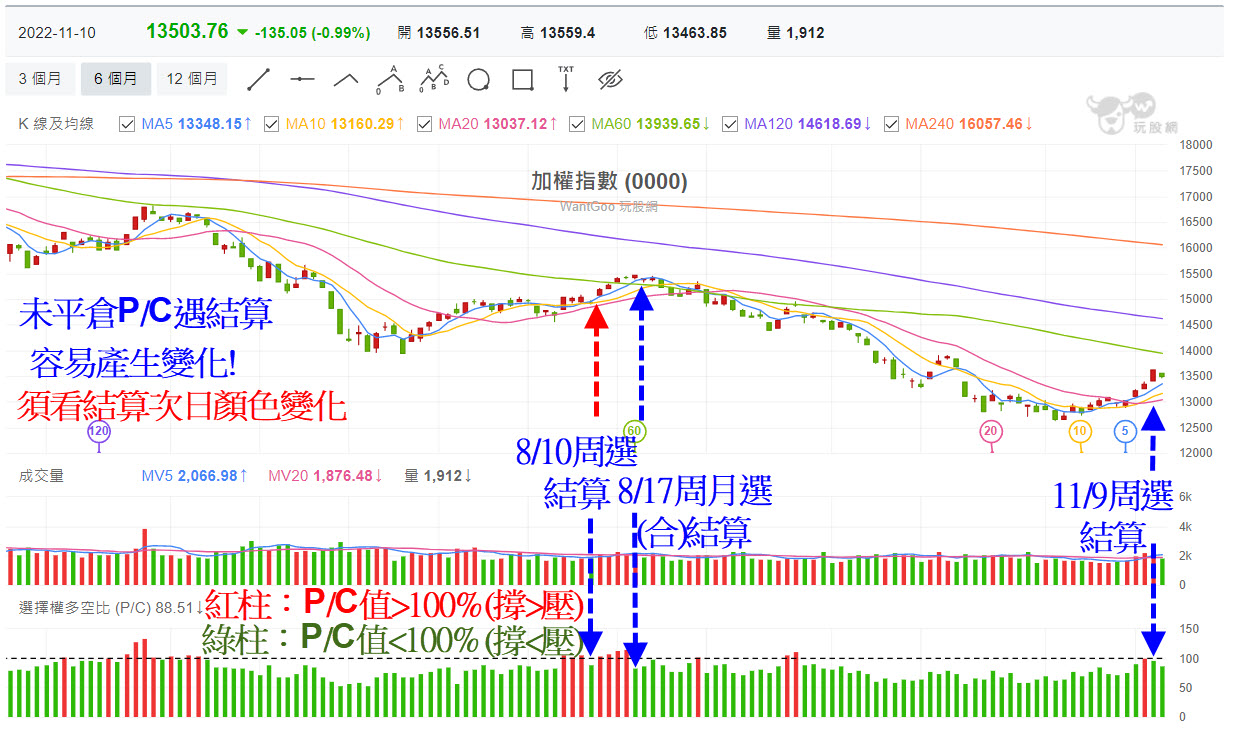Select the trend line drawing tool
This screenshot has height=729, width=1235.
260,79
